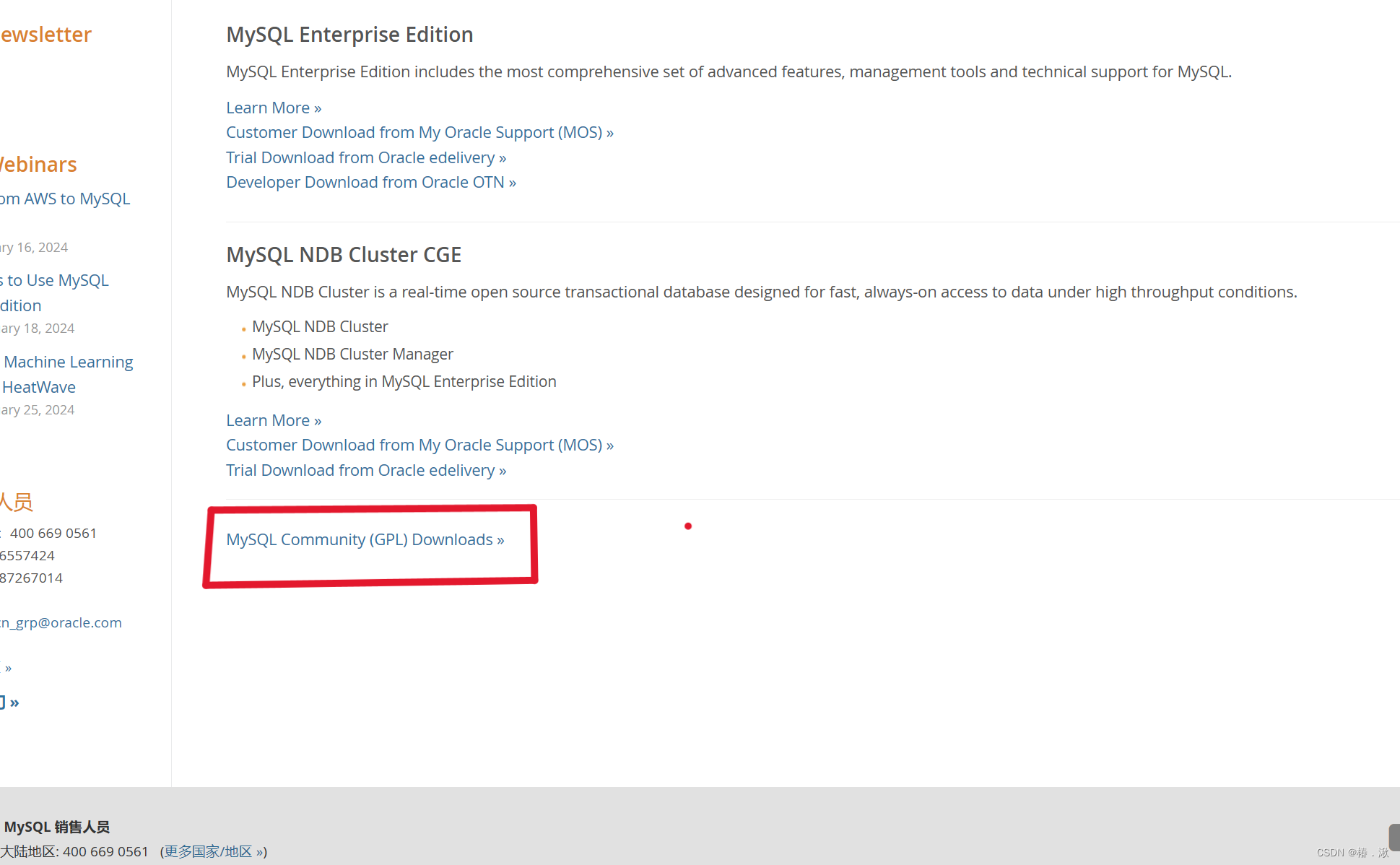This screenshot has width=1400, height=865.
Task: Click the red-circled Community Downloads area
Action: click(369, 544)
